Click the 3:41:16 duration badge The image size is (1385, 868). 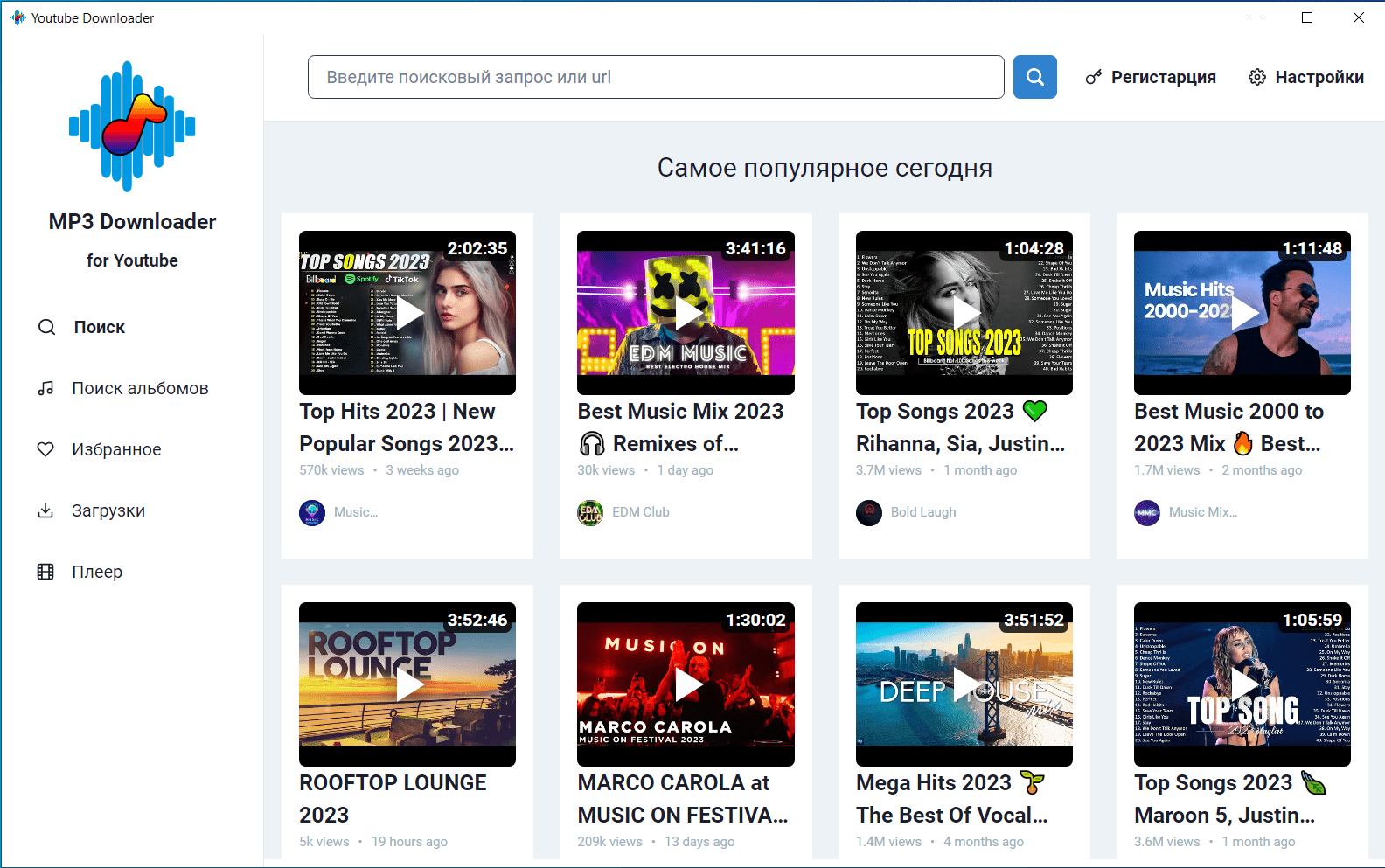point(755,248)
